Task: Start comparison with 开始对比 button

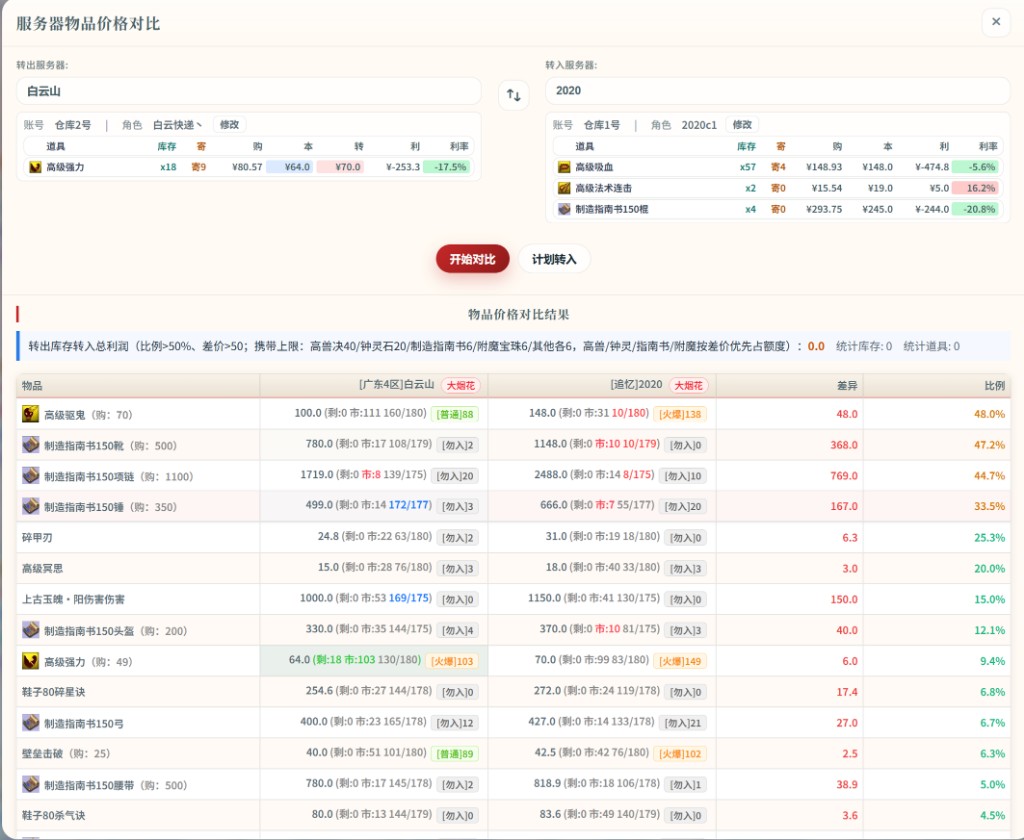Action: [x=472, y=259]
